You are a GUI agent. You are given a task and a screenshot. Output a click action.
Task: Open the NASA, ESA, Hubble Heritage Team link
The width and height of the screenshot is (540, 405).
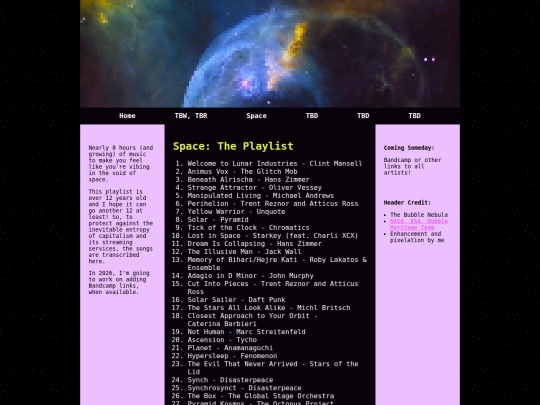click(x=418, y=224)
